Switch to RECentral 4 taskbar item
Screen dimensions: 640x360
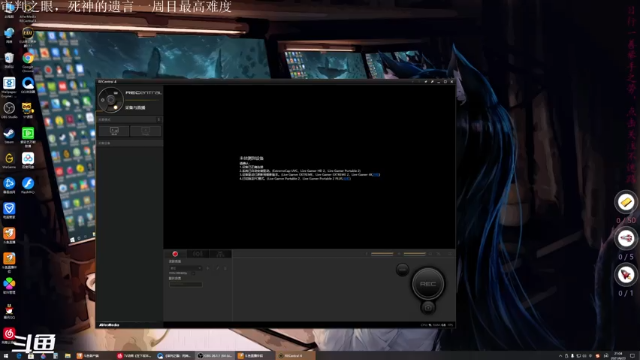pyautogui.click(x=296, y=356)
